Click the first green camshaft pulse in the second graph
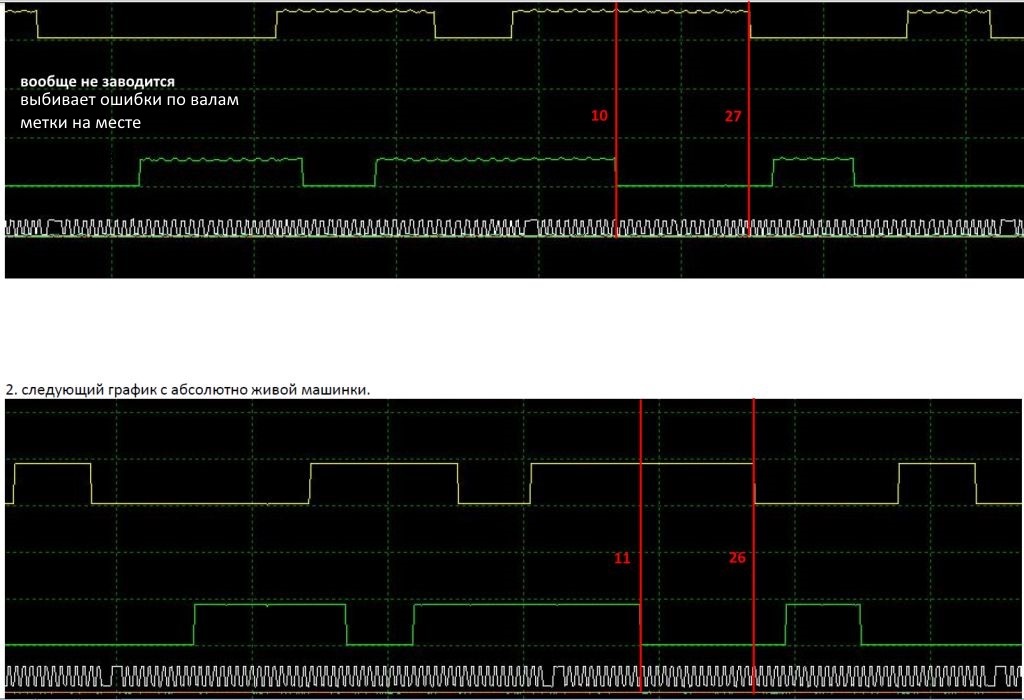 tap(270, 624)
